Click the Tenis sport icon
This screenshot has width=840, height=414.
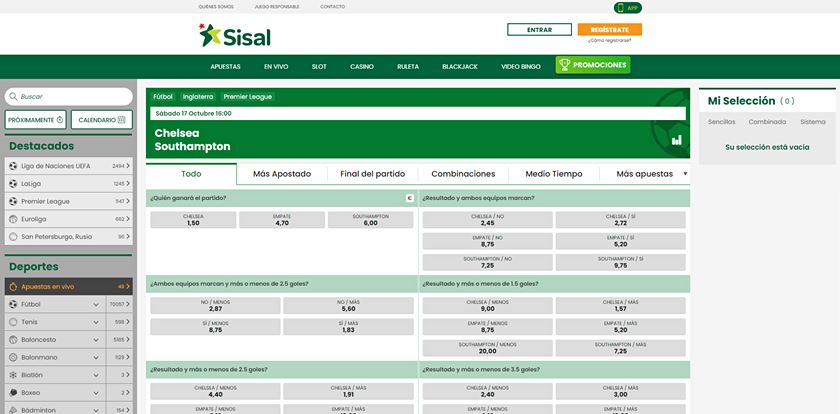tap(13, 322)
